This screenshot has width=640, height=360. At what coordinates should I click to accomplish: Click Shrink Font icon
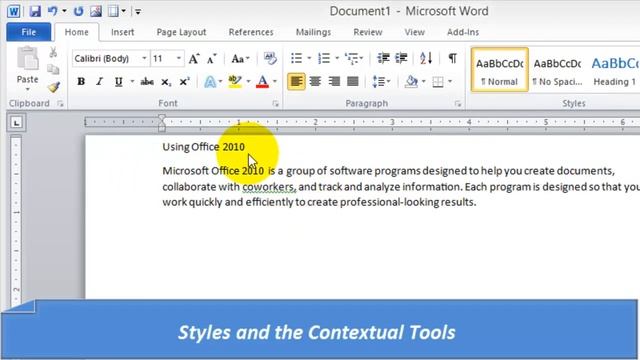[x=211, y=59]
